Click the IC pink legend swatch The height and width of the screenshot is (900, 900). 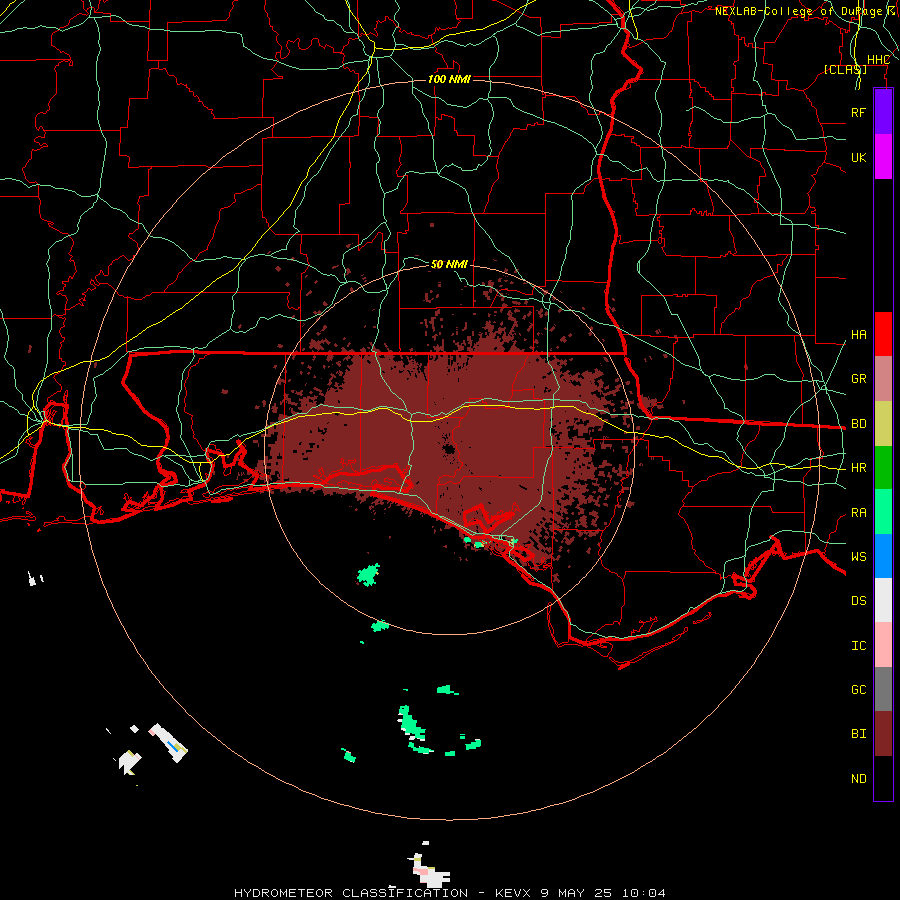click(883, 645)
